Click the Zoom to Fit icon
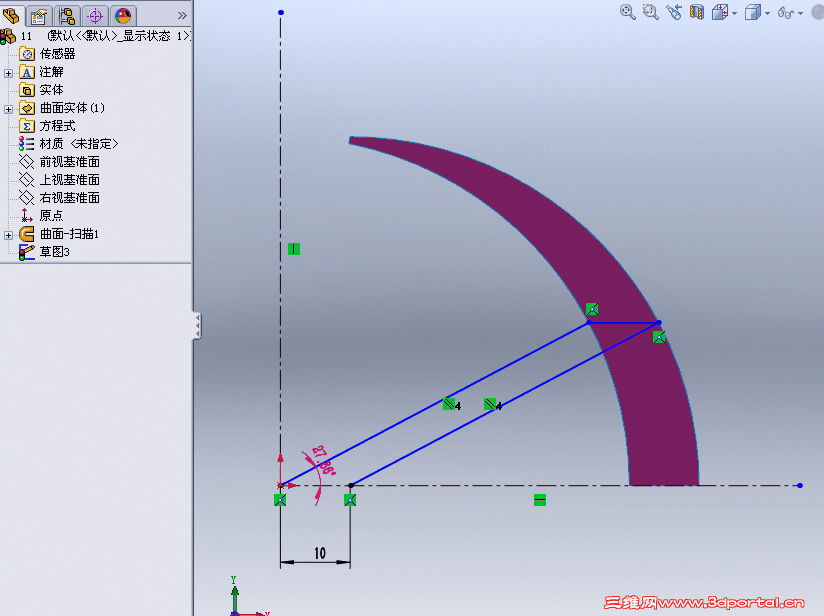Viewport: 824px width, 616px height. (x=627, y=12)
